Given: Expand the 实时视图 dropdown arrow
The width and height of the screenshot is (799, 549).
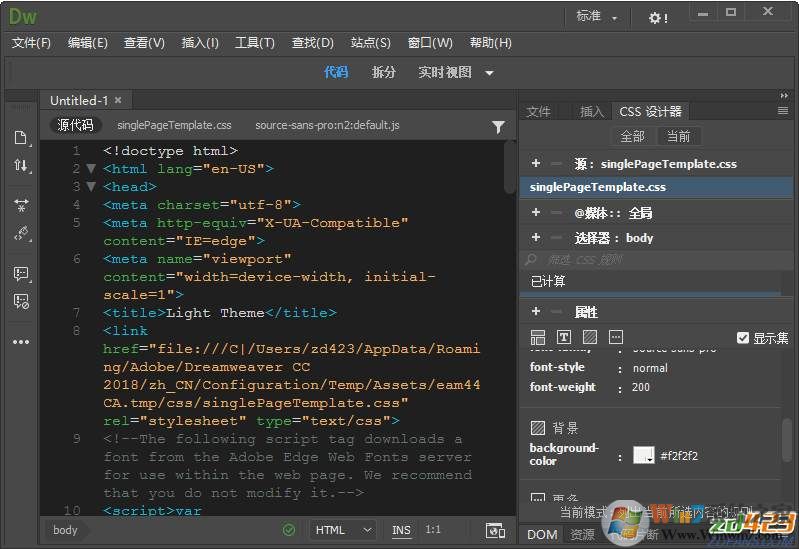Looking at the screenshot, I should point(490,73).
